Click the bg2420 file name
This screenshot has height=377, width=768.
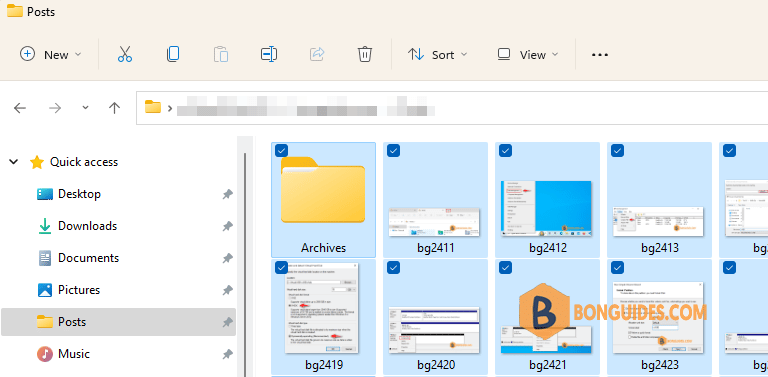point(436,365)
